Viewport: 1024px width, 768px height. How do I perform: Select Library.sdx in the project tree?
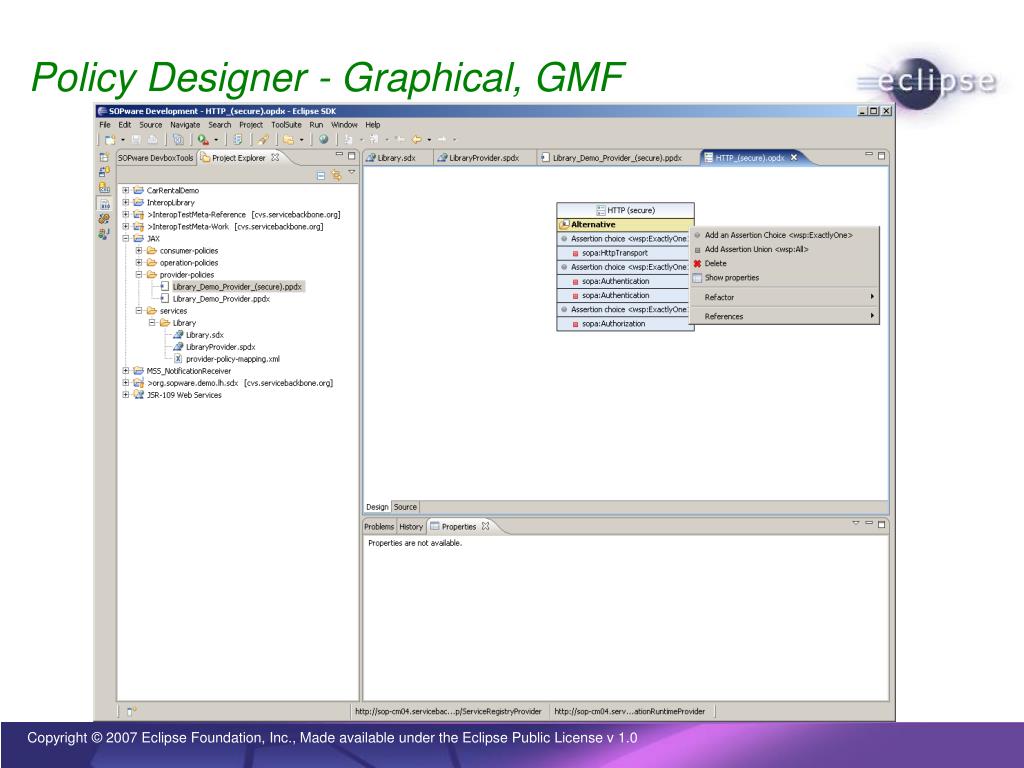(204, 335)
